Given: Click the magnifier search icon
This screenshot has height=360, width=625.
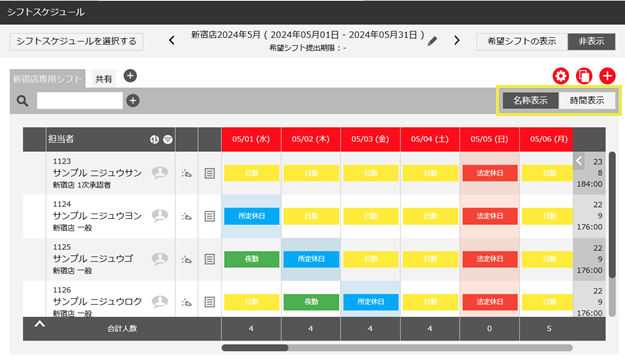Looking at the screenshot, I should 23,100.
